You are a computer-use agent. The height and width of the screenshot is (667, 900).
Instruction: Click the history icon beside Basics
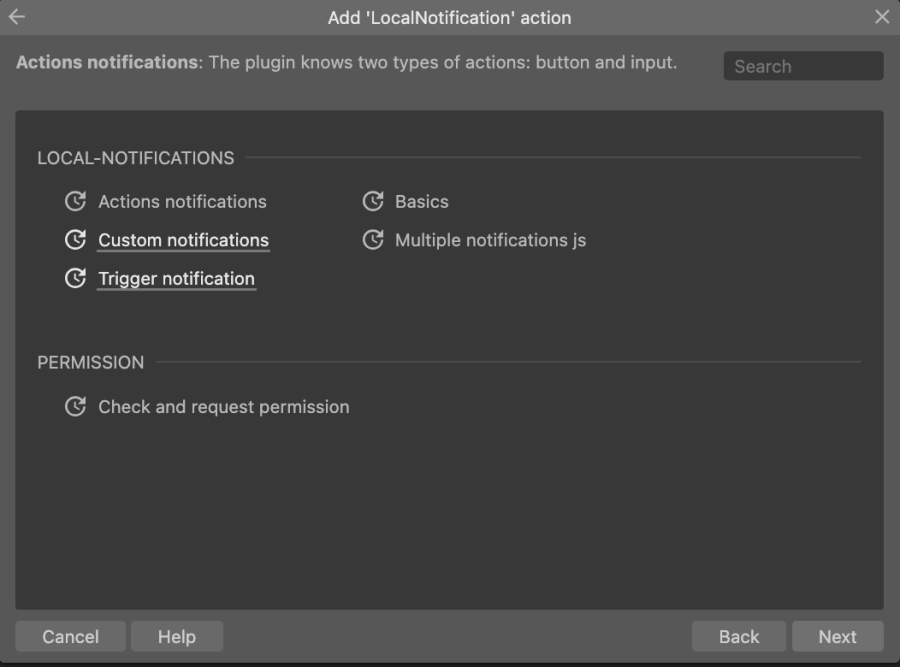372,201
